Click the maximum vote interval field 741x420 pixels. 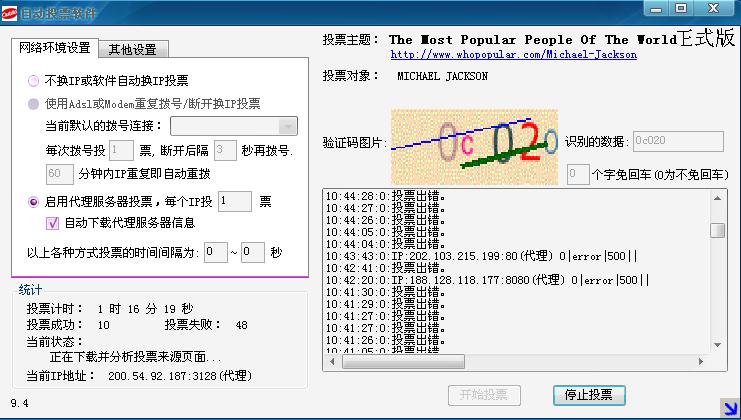(x=252, y=252)
